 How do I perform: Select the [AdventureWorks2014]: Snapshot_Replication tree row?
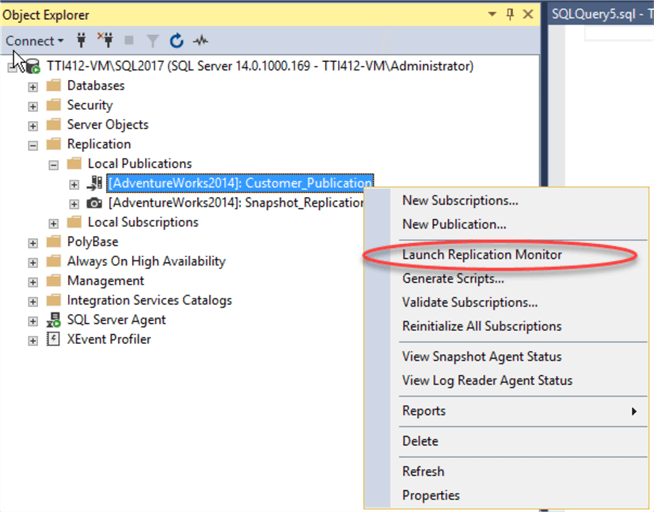(236, 203)
